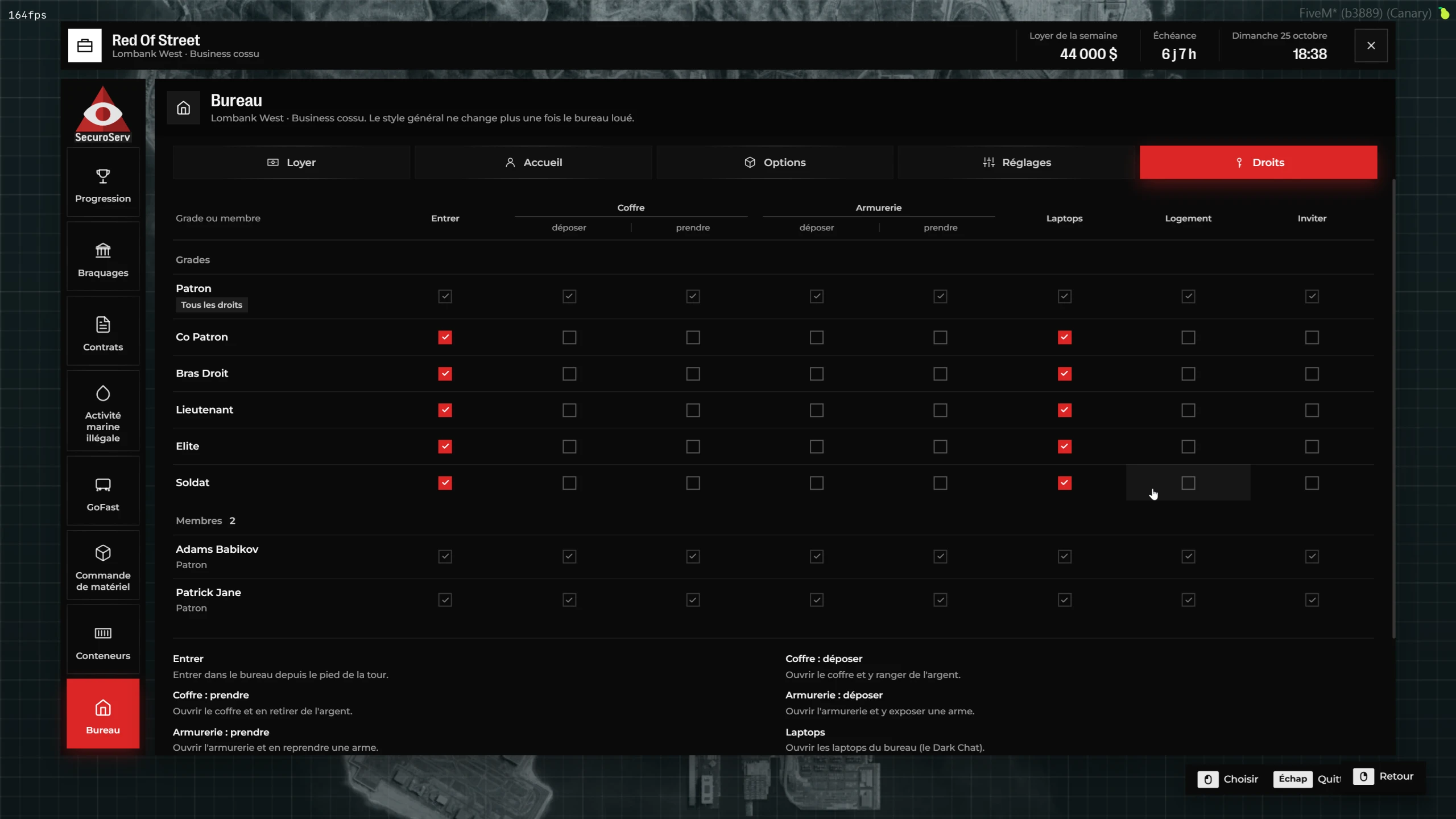This screenshot has width=1456, height=819.
Task: Click the Tous les droits badge
Action: tap(212, 305)
